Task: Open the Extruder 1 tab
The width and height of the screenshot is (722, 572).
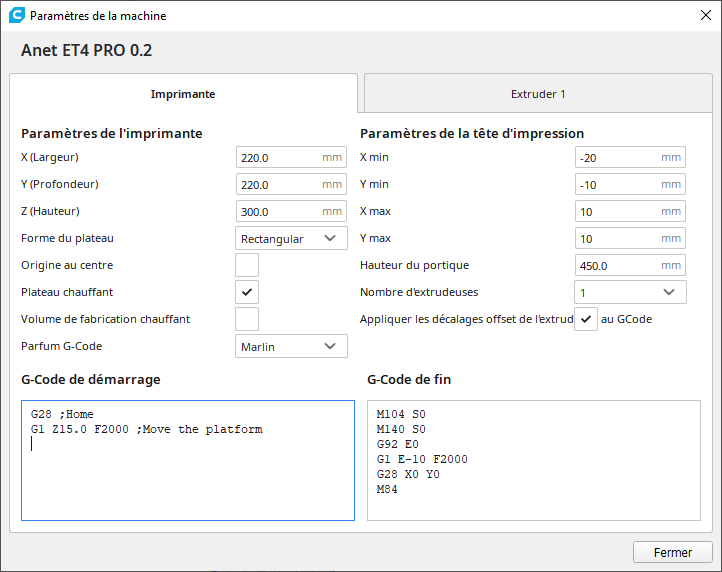Action: pos(538,93)
